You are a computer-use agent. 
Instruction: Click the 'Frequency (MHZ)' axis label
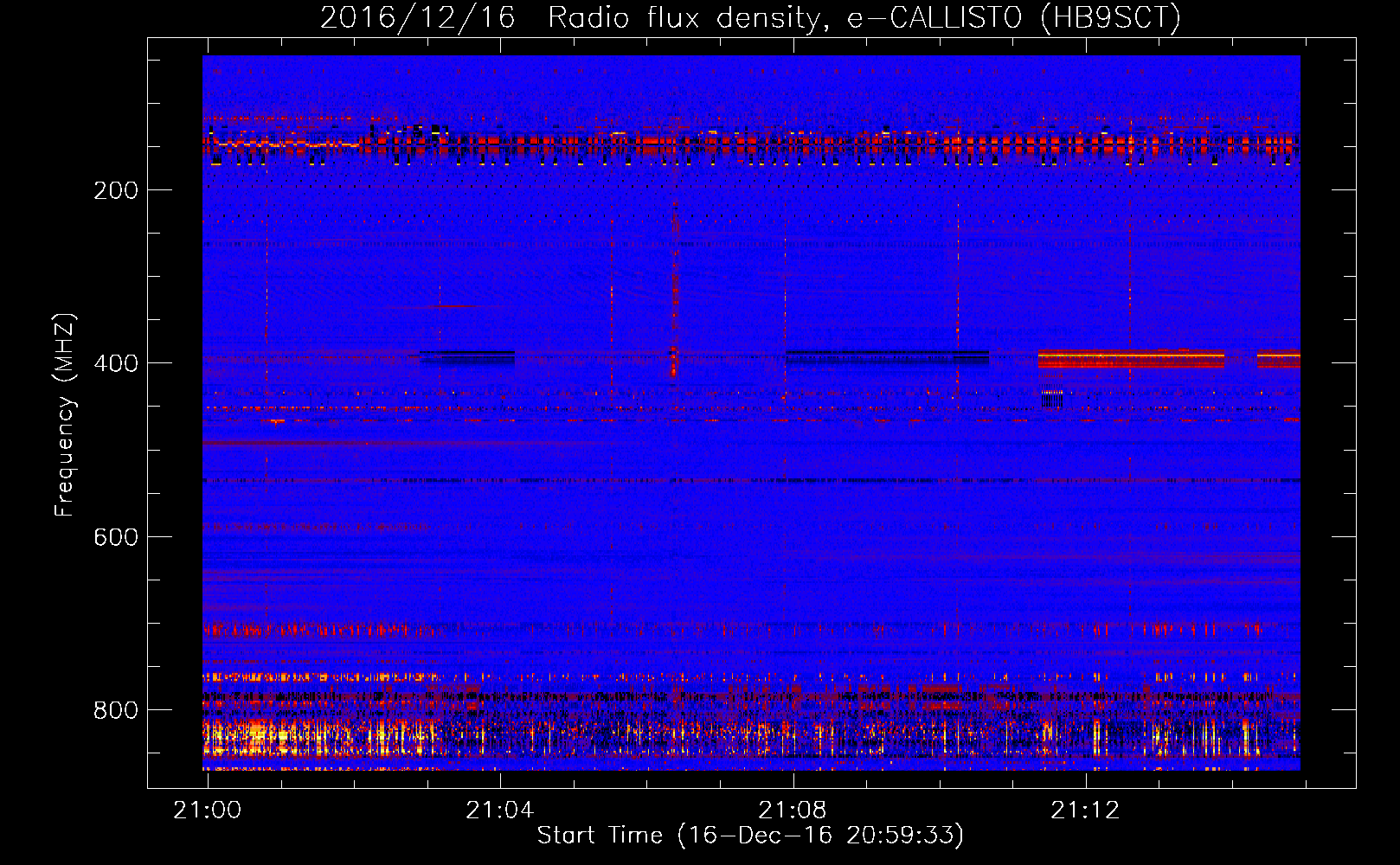[x=65, y=415]
